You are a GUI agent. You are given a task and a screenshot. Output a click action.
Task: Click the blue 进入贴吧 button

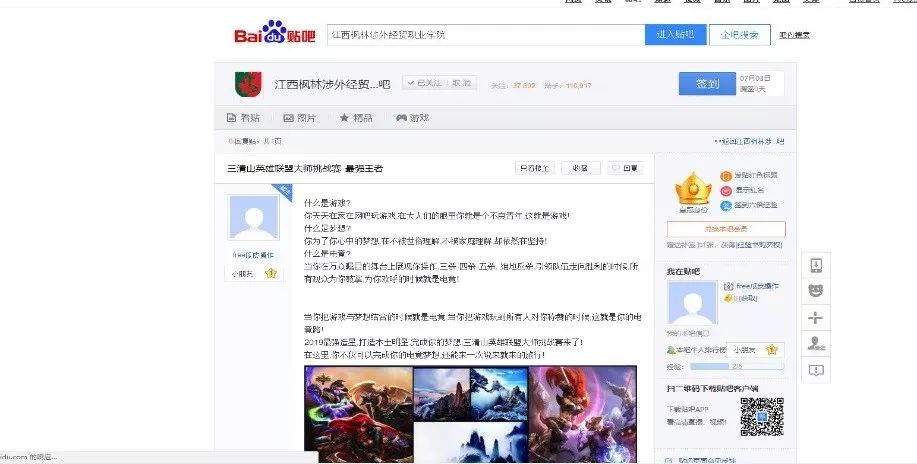(x=675, y=35)
